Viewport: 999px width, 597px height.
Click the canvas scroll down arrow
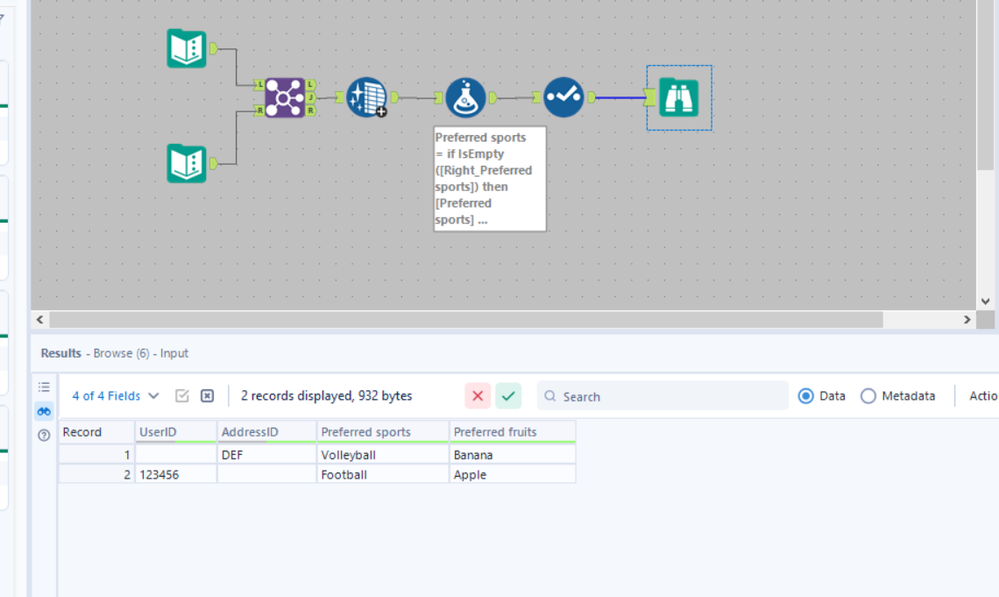(986, 301)
